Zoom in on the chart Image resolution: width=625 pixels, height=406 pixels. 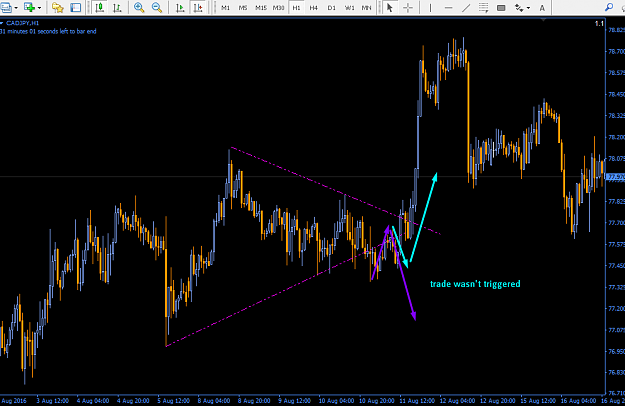click(x=139, y=8)
